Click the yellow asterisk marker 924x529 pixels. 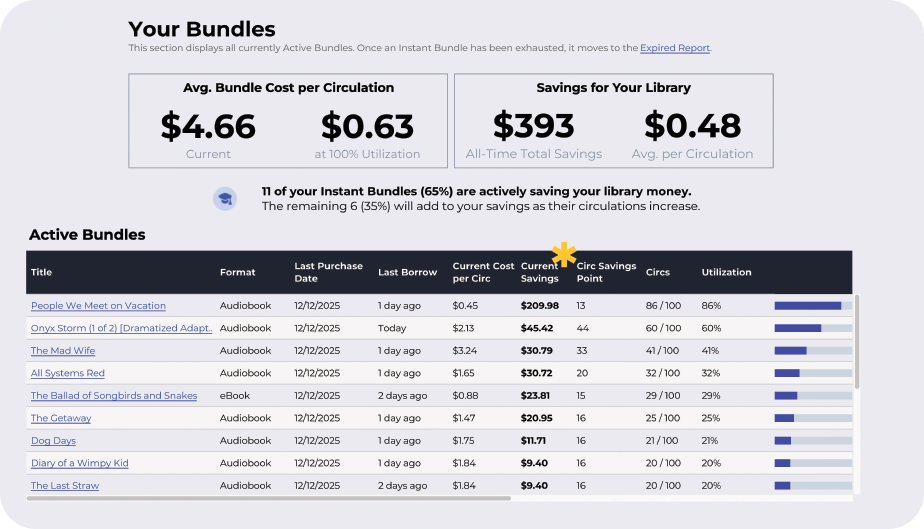tap(564, 255)
